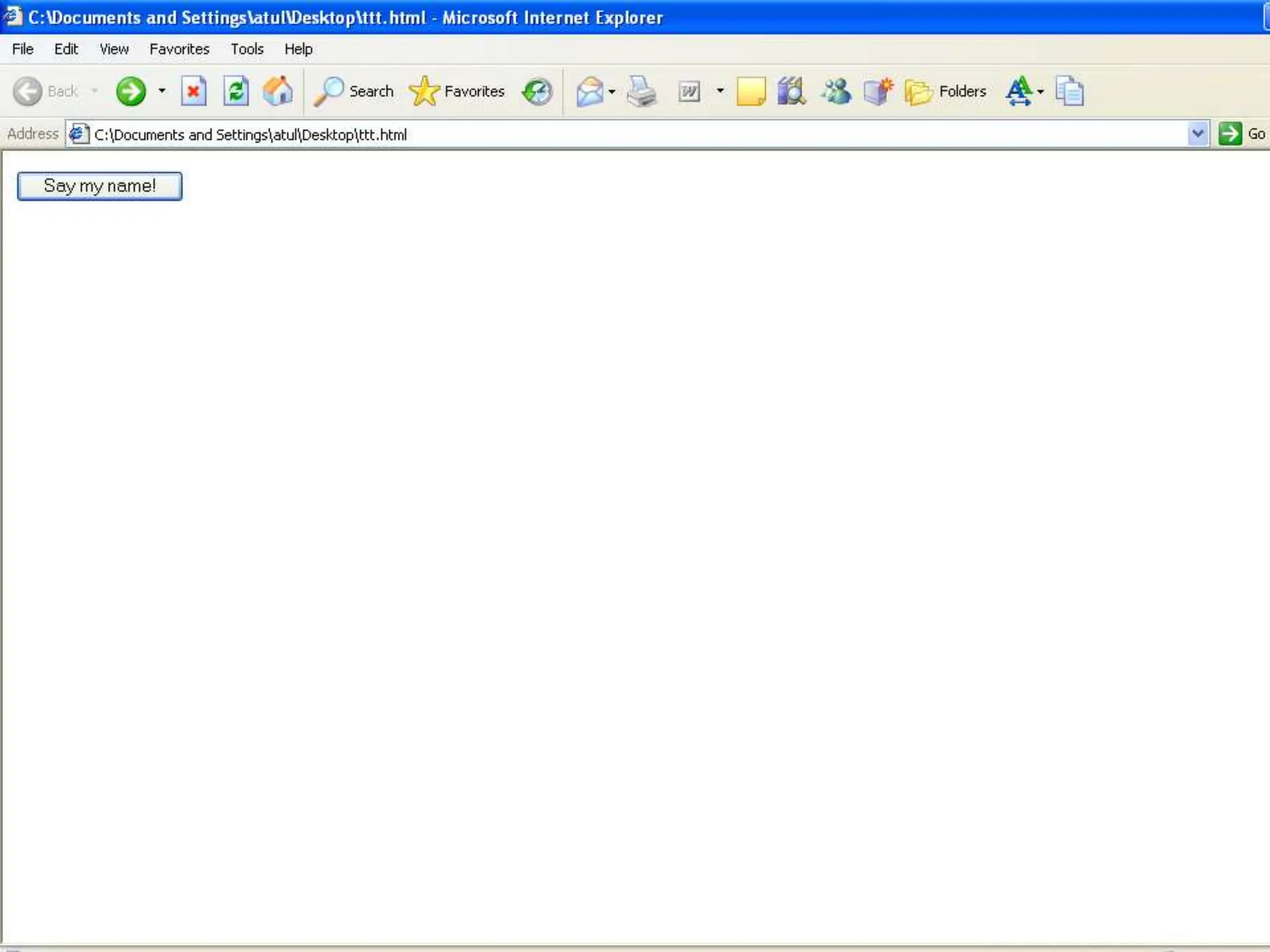This screenshot has width=1270, height=952.
Task: Click the Refresh page icon
Action: (236, 92)
